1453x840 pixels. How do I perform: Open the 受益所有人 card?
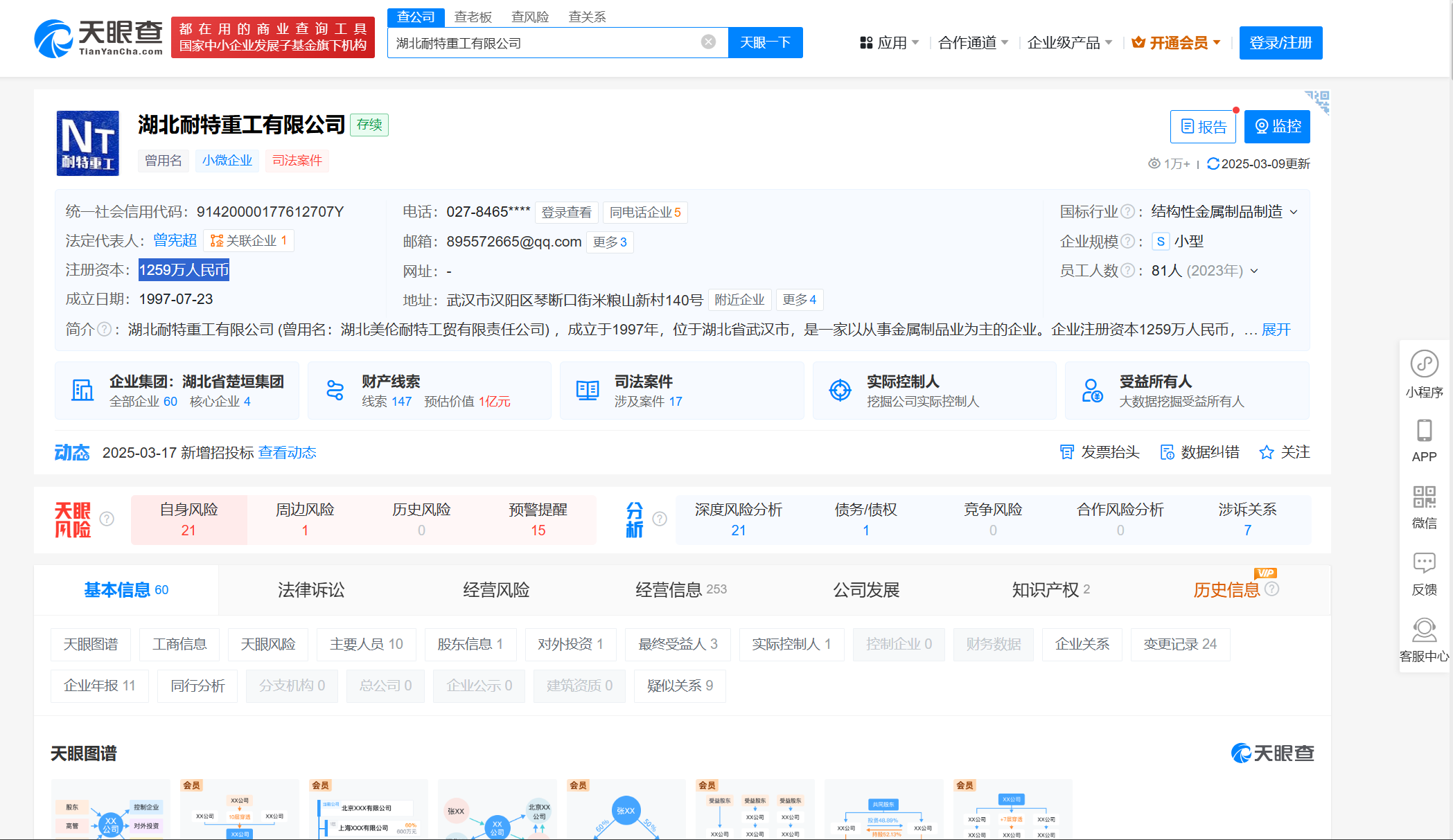coord(1187,391)
